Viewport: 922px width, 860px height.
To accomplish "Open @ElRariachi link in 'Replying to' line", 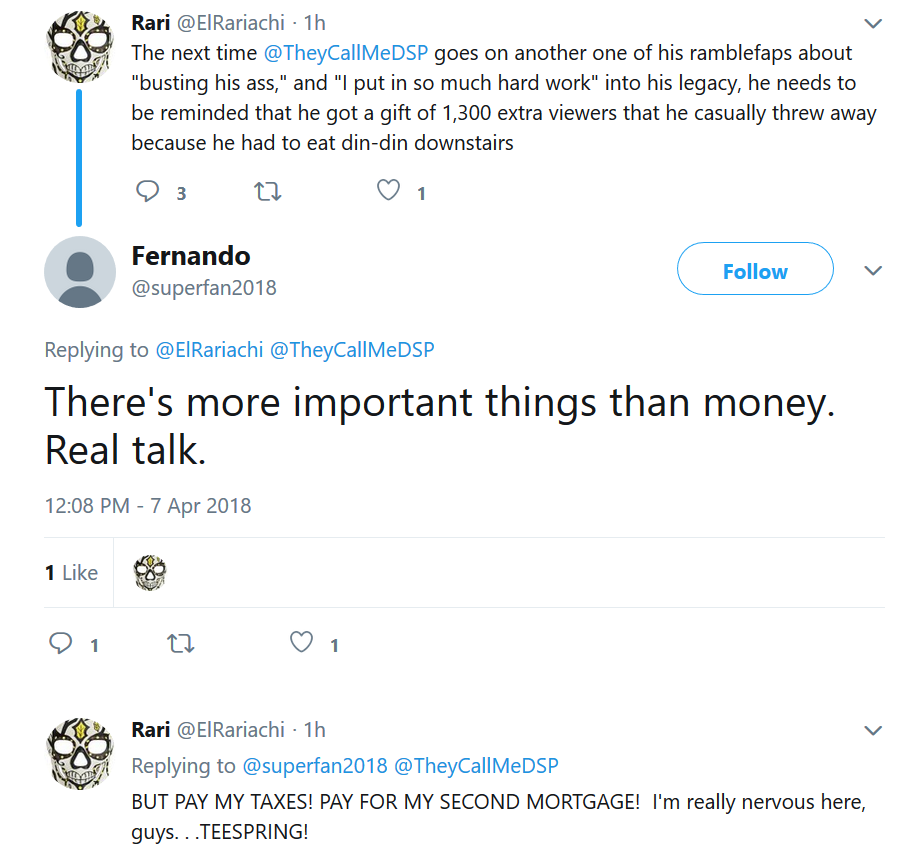I will 209,350.
